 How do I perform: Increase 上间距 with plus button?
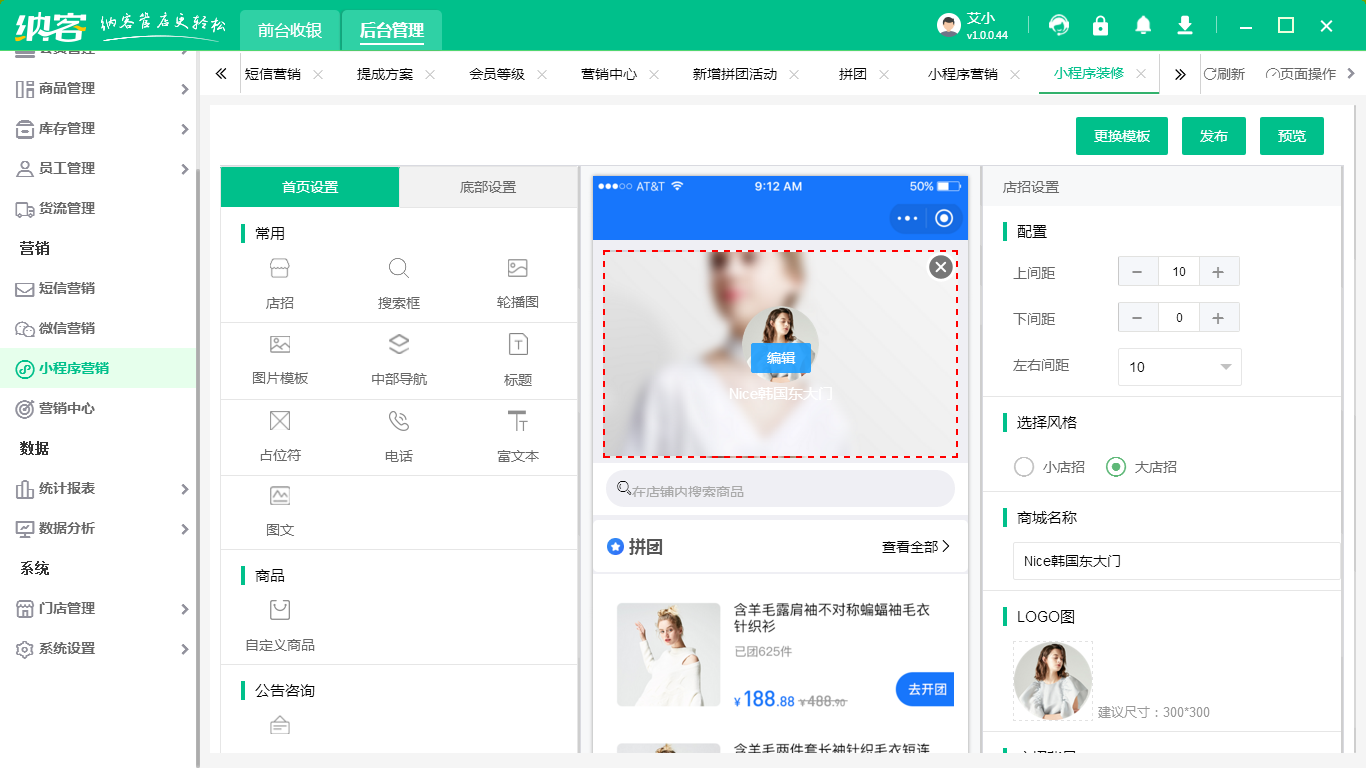point(1218,272)
